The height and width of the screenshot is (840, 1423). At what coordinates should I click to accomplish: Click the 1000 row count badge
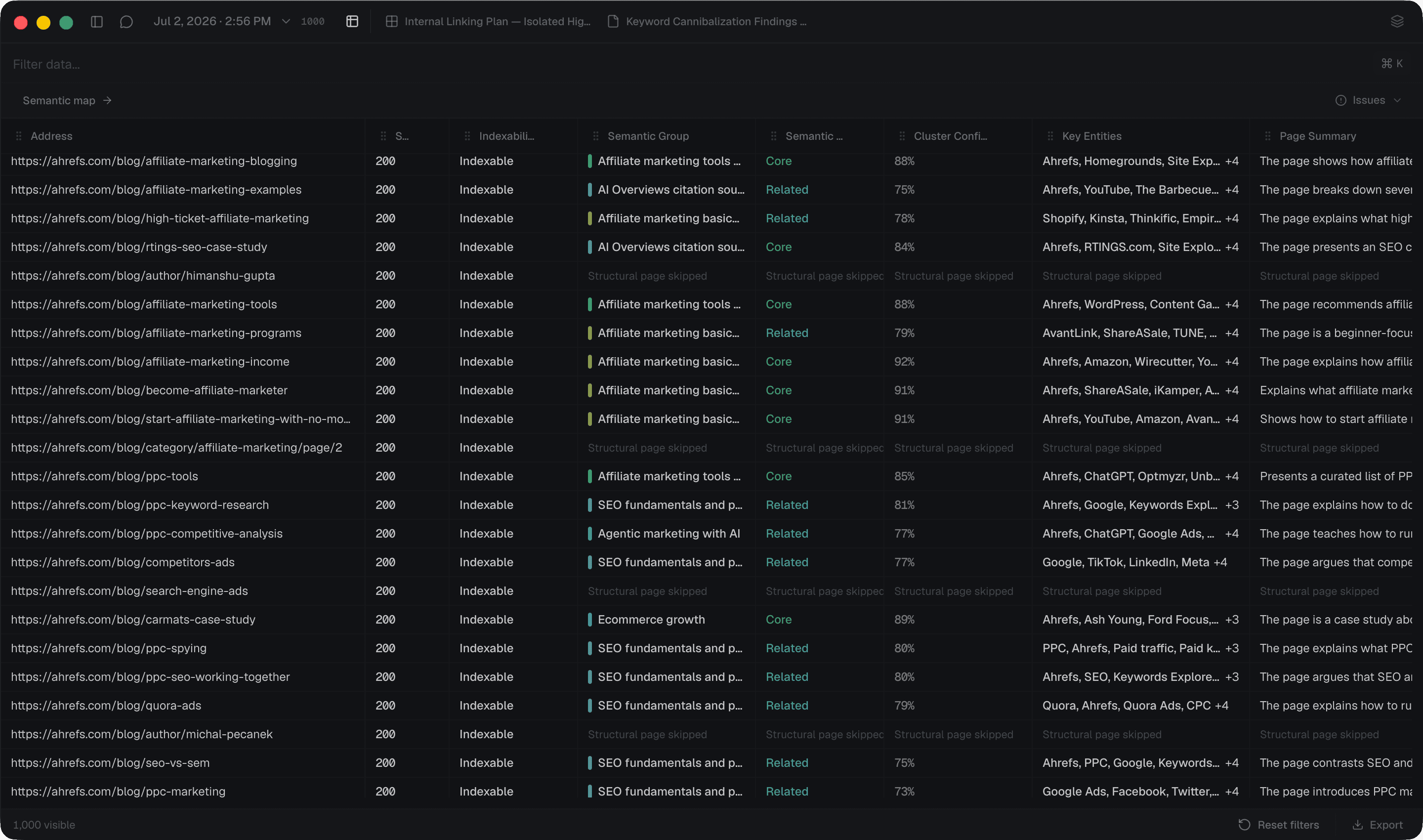[x=312, y=22]
